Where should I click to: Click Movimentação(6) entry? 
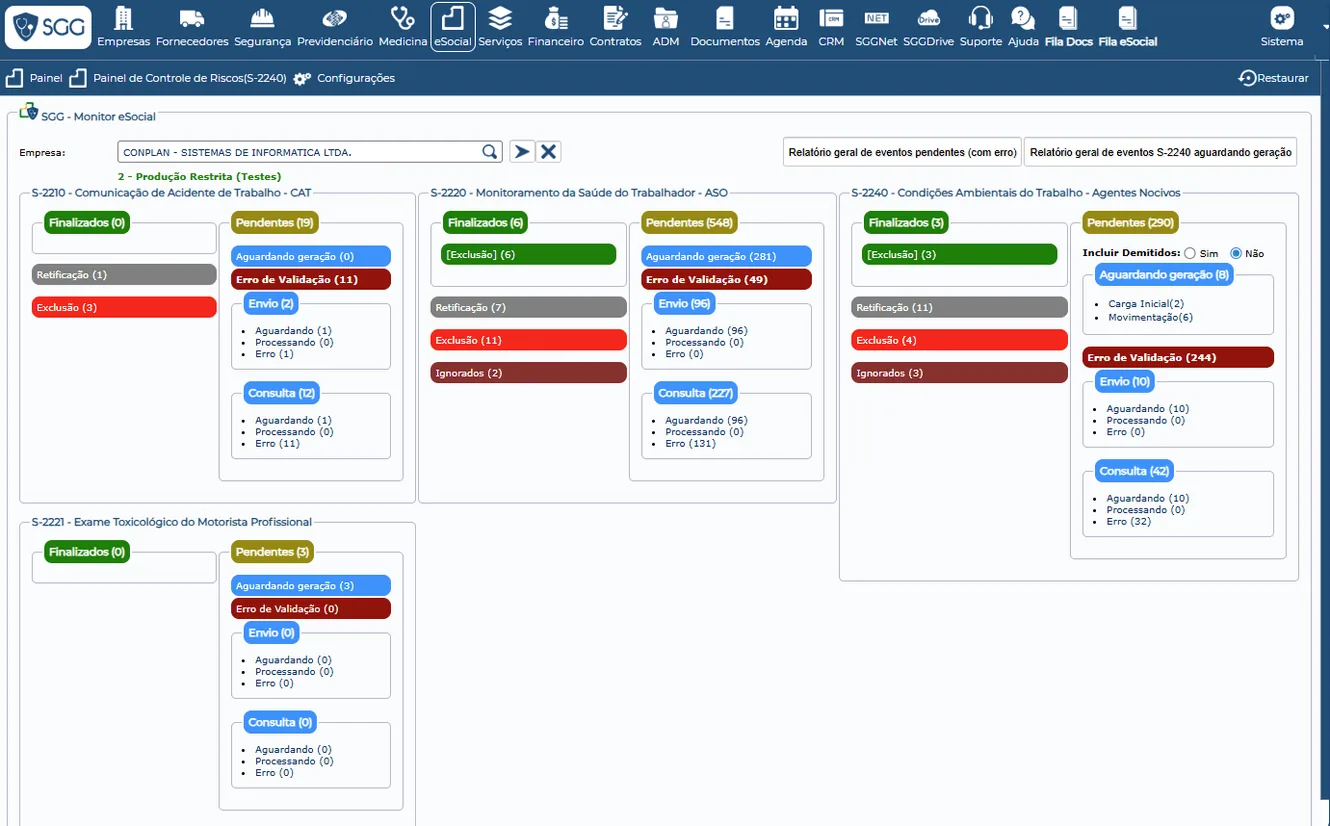1150,317
